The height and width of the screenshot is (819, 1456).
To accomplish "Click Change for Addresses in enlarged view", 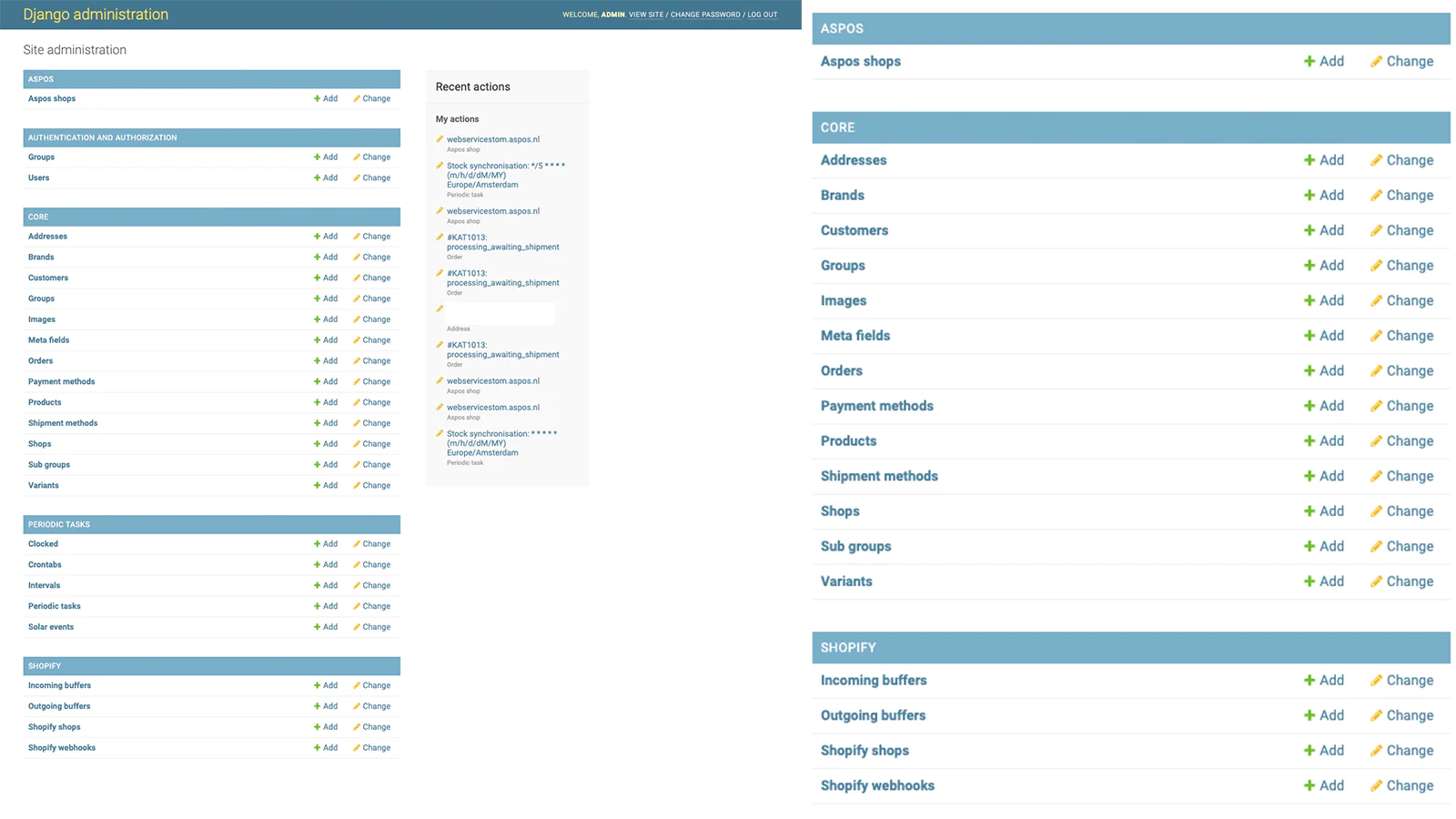I will (x=1410, y=160).
